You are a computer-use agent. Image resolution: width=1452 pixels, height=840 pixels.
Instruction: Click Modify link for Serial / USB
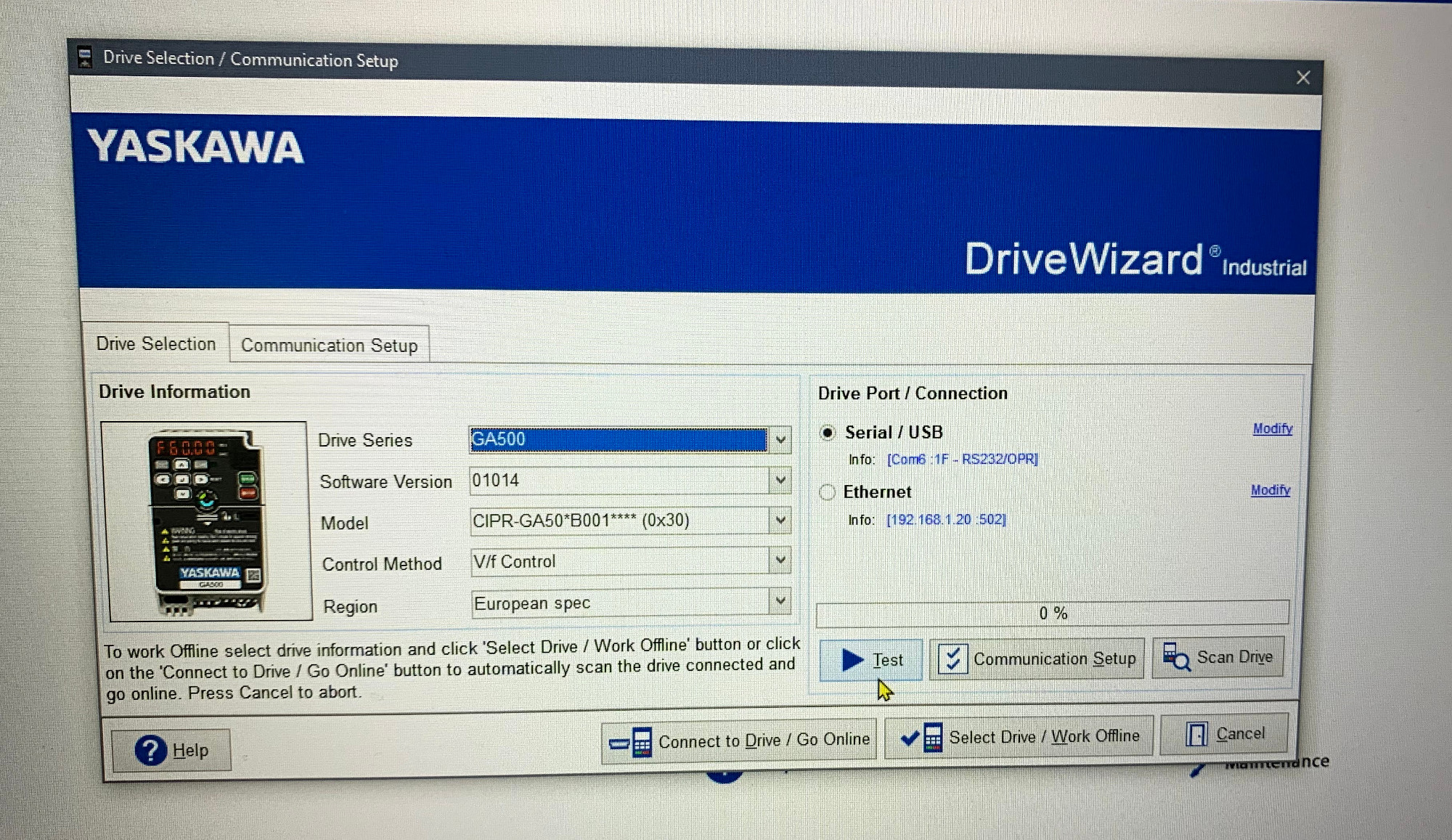coord(1273,429)
